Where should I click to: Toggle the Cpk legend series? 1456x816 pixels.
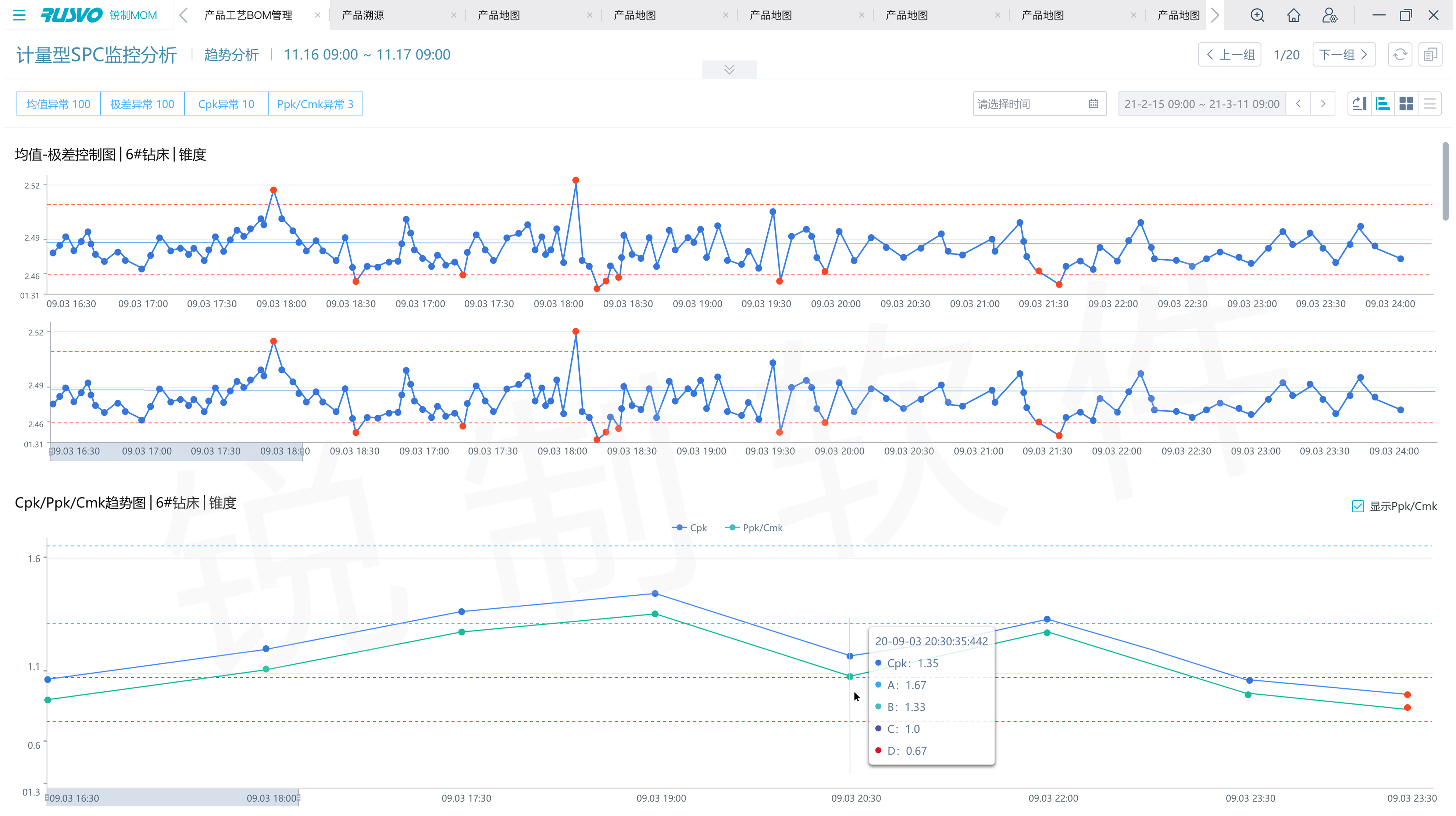pos(689,528)
